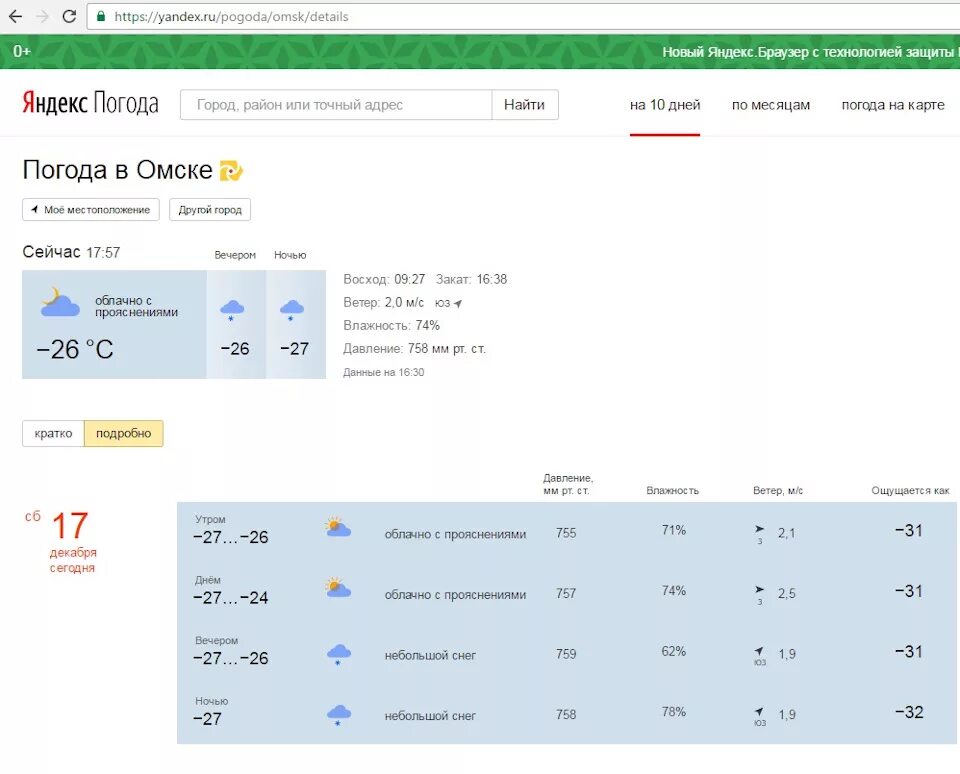Click the Сейчас 17:57 heading
The width and height of the screenshot is (960, 774).
click(71, 252)
